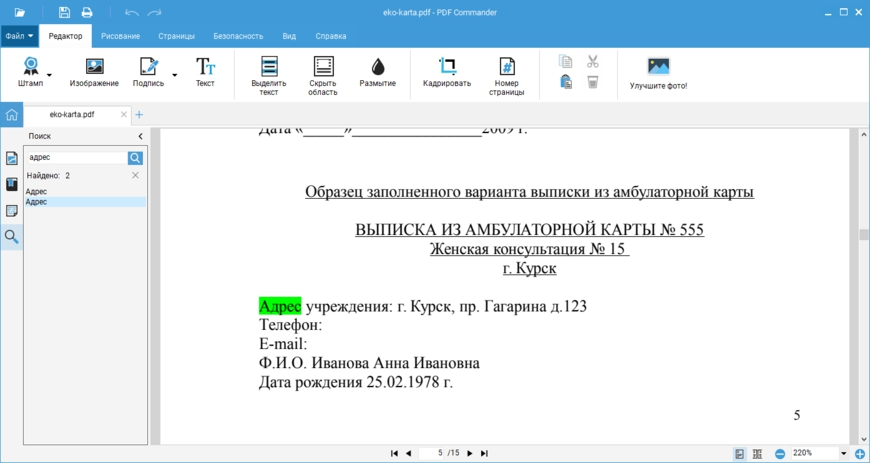
Task: Open file via folder icon in title bar
Action: click(21, 12)
